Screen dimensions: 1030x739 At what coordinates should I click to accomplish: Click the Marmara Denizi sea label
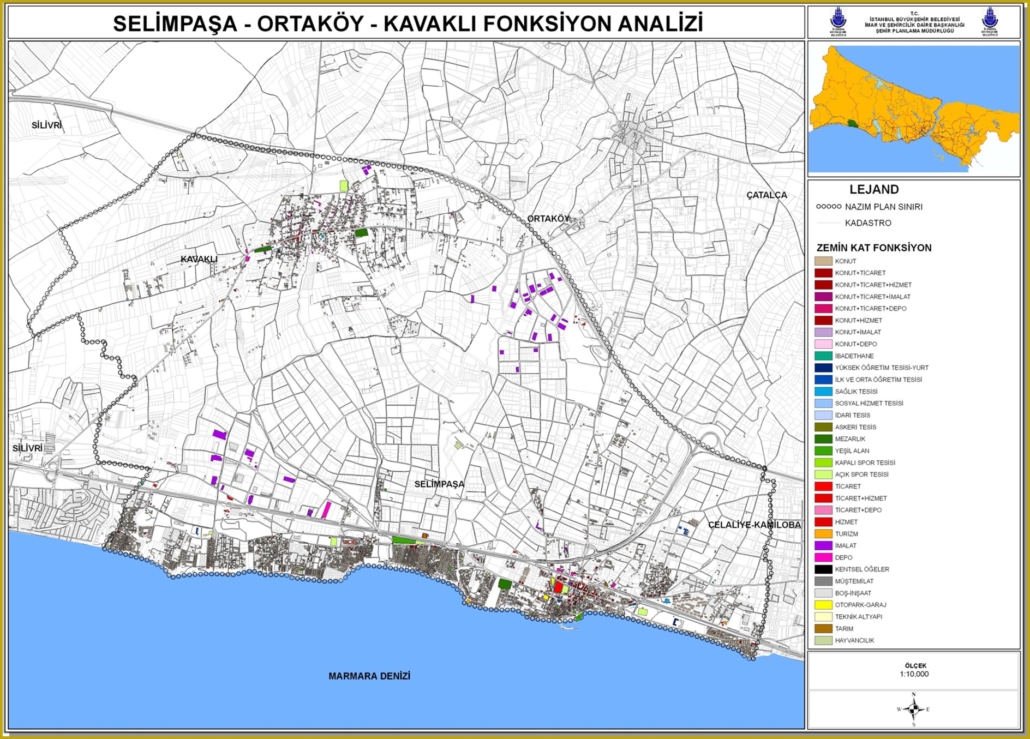[369, 676]
